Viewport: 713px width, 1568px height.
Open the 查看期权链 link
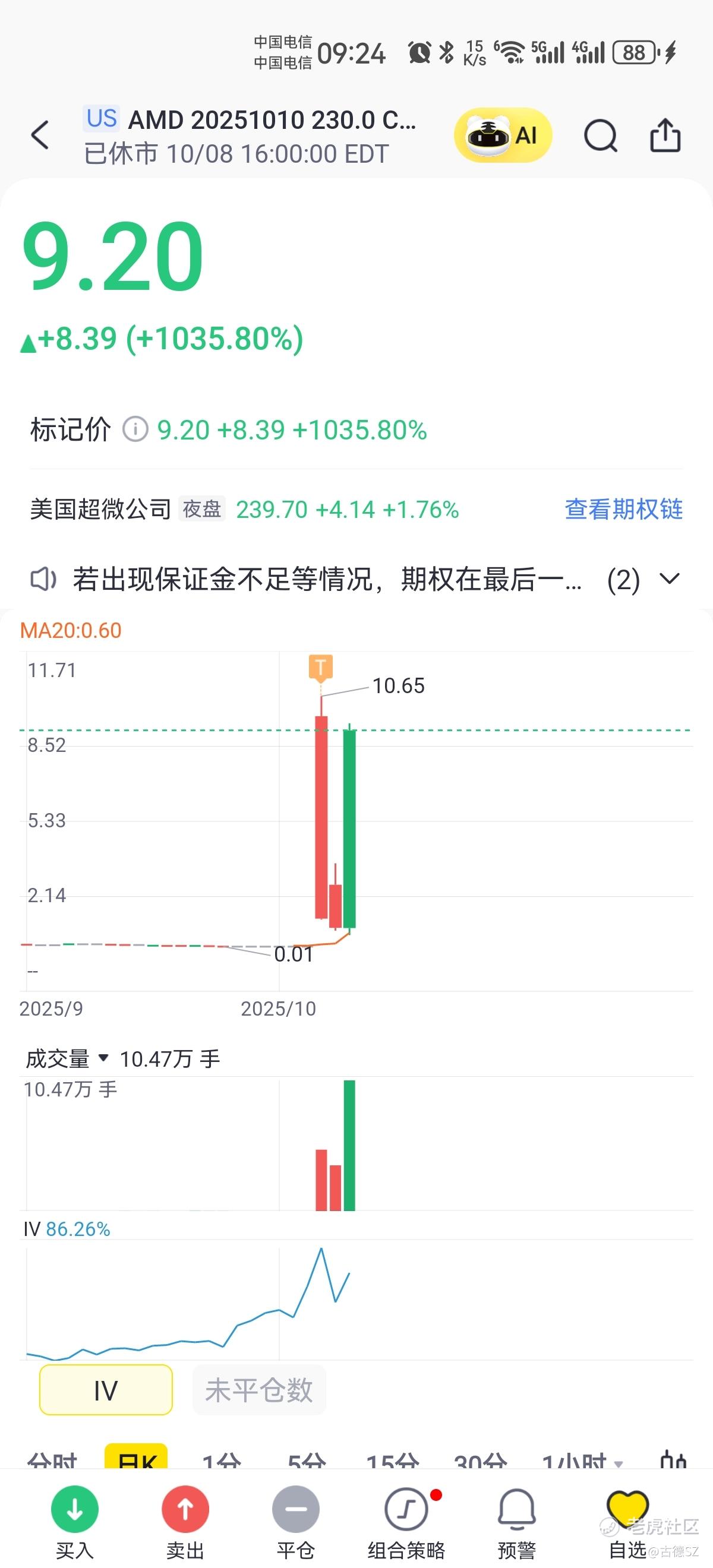click(x=623, y=510)
